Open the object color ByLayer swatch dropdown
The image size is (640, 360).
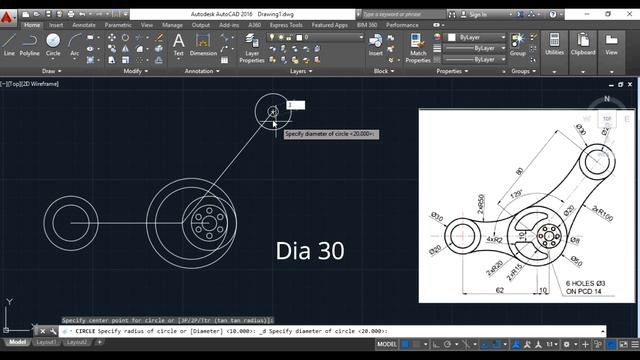[475, 37]
